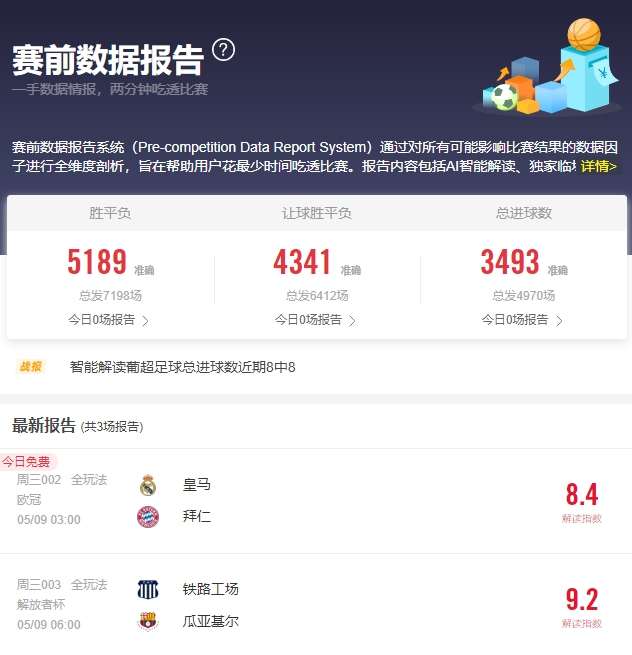Image resolution: width=632 pixels, height=655 pixels.
Task: Click the orange 战报 badge
Action: tap(30, 366)
